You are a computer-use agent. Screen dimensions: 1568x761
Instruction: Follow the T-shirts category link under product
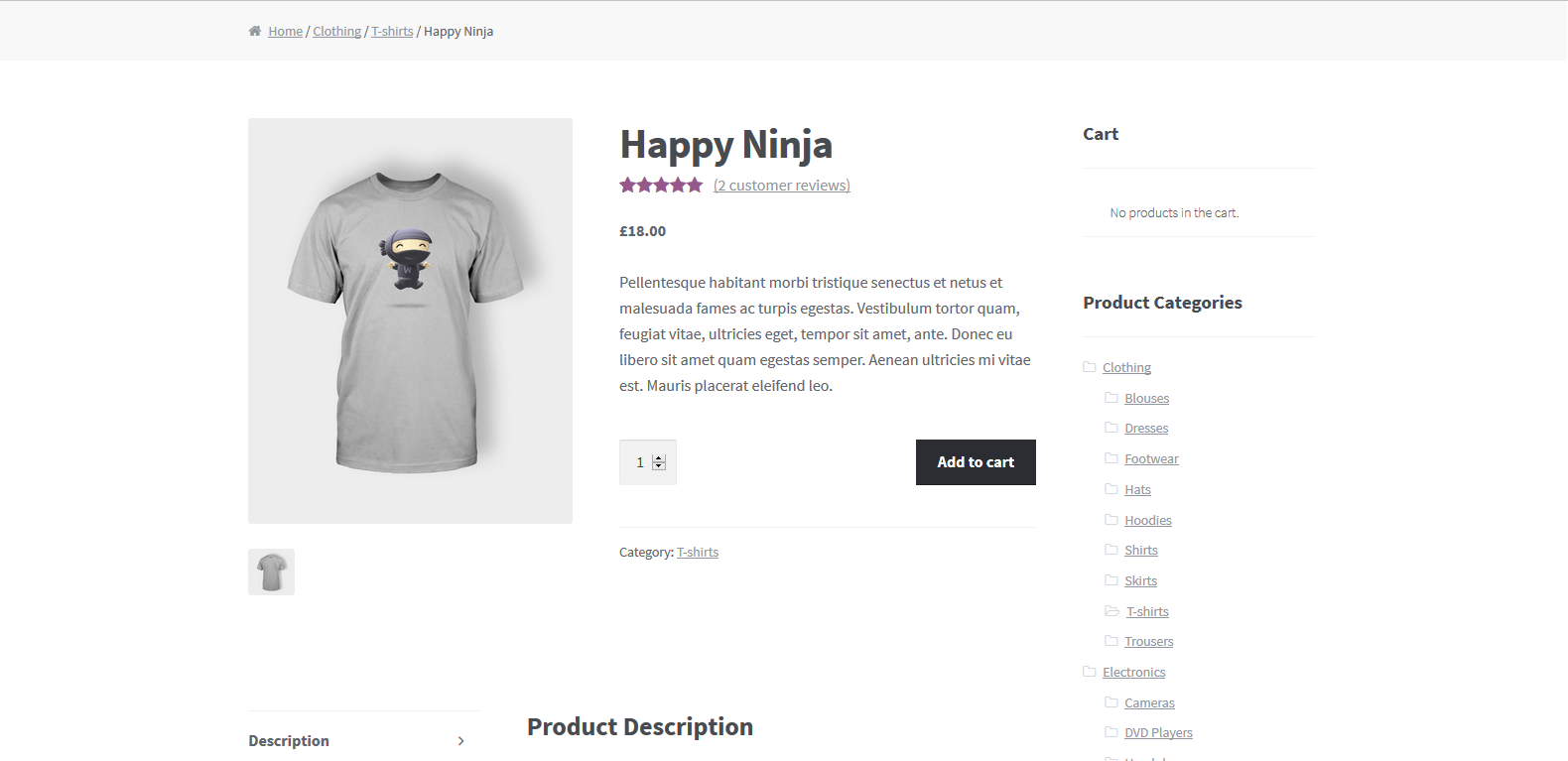(698, 553)
